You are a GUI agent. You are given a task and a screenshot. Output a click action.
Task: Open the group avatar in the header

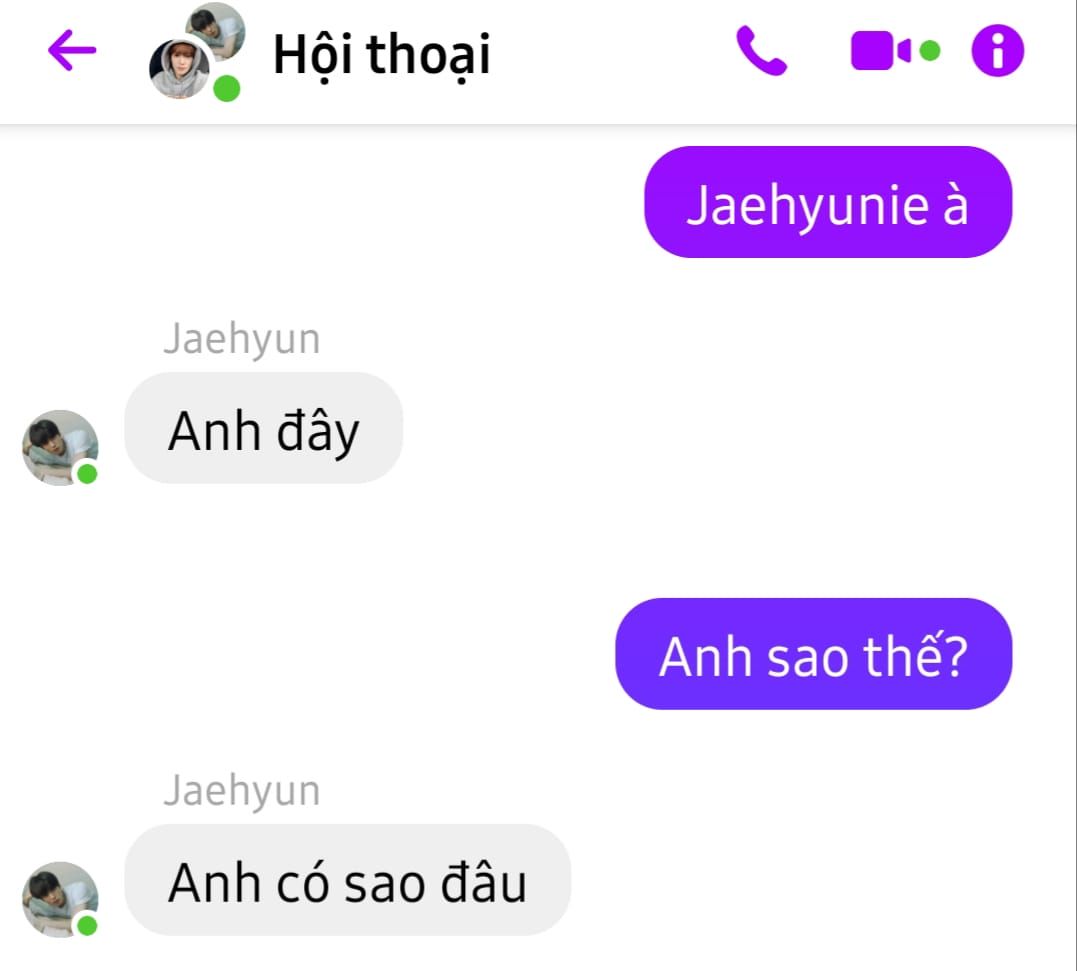pyautogui.click(x=197, y=52)
